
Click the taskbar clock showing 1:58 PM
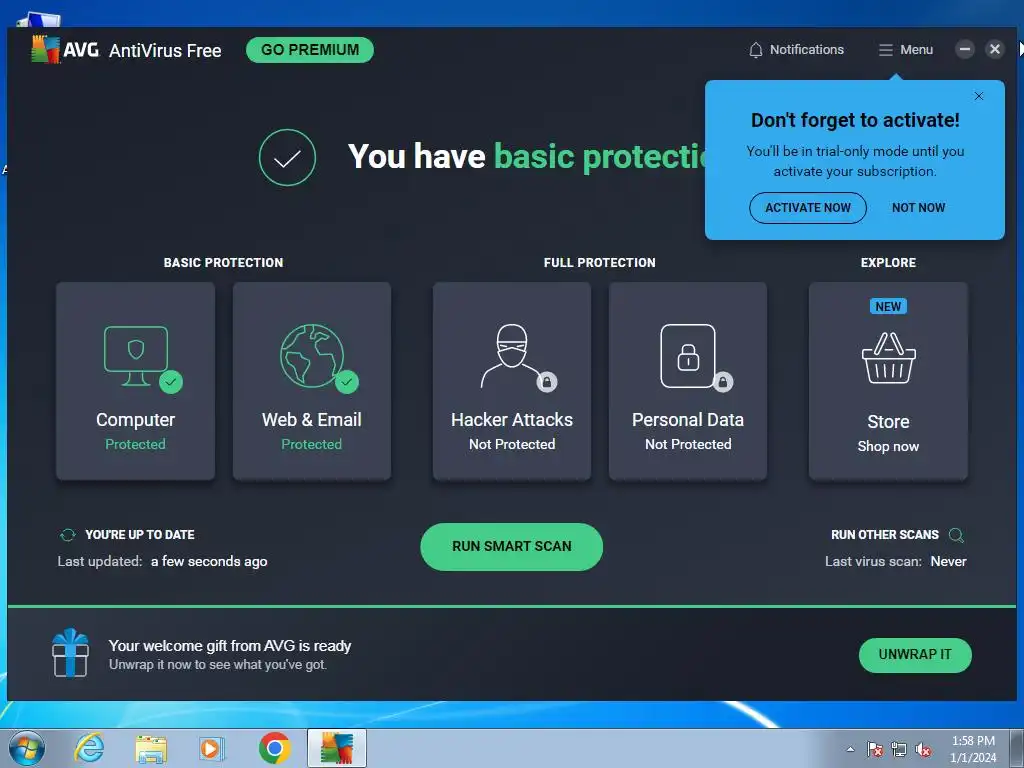(x=973, y=749)
